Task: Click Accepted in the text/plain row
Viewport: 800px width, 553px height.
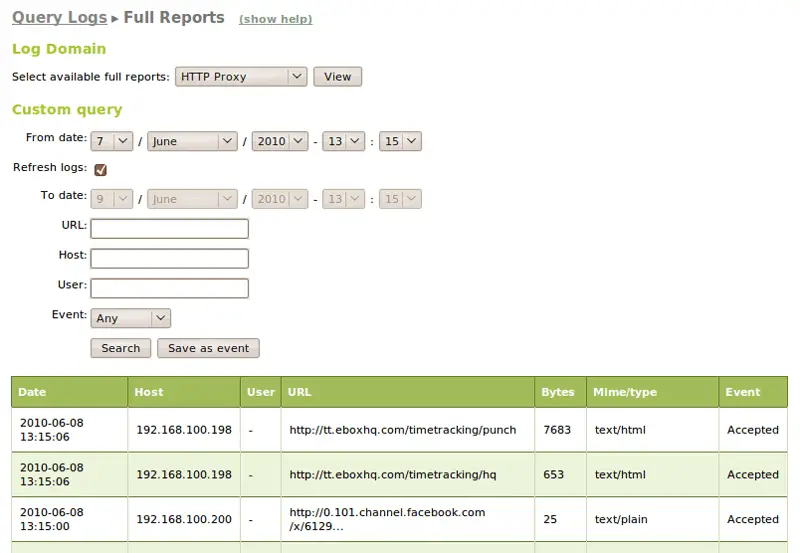Action: point(753,519)
